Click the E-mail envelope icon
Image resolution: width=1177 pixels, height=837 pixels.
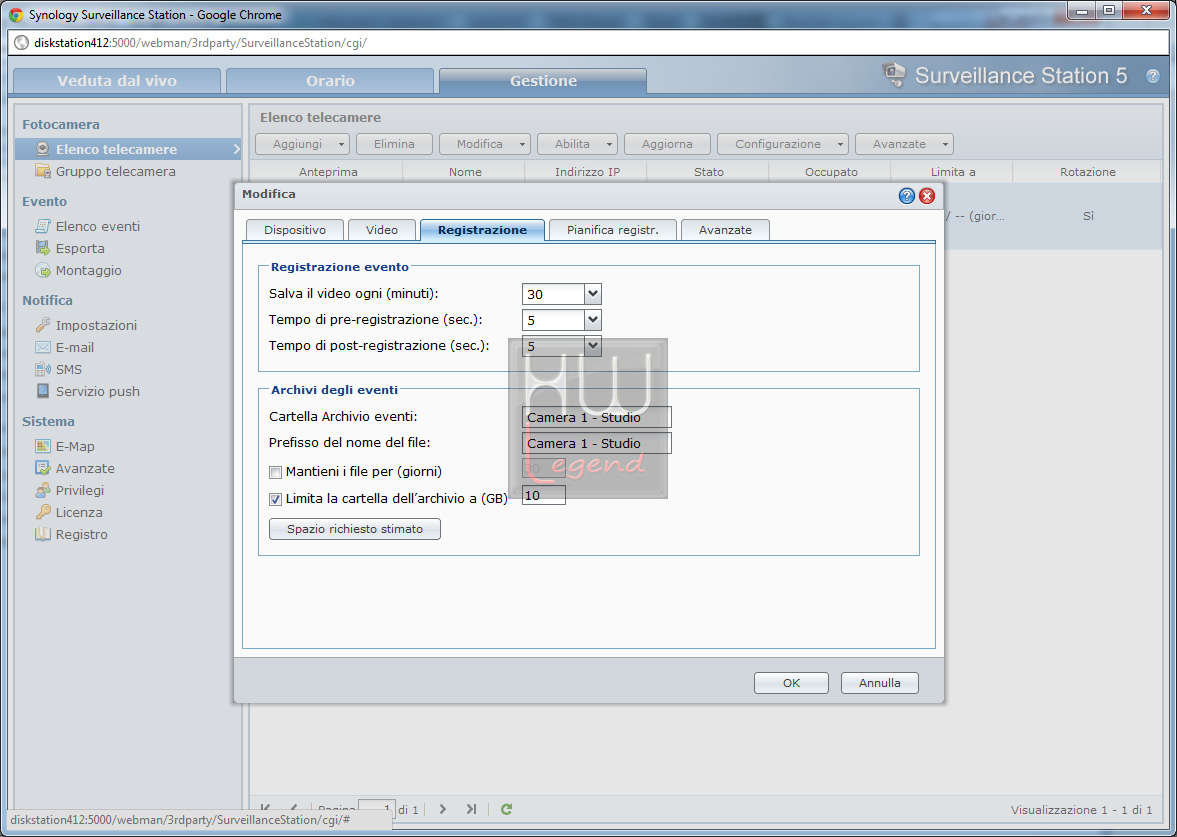(43, 347)
